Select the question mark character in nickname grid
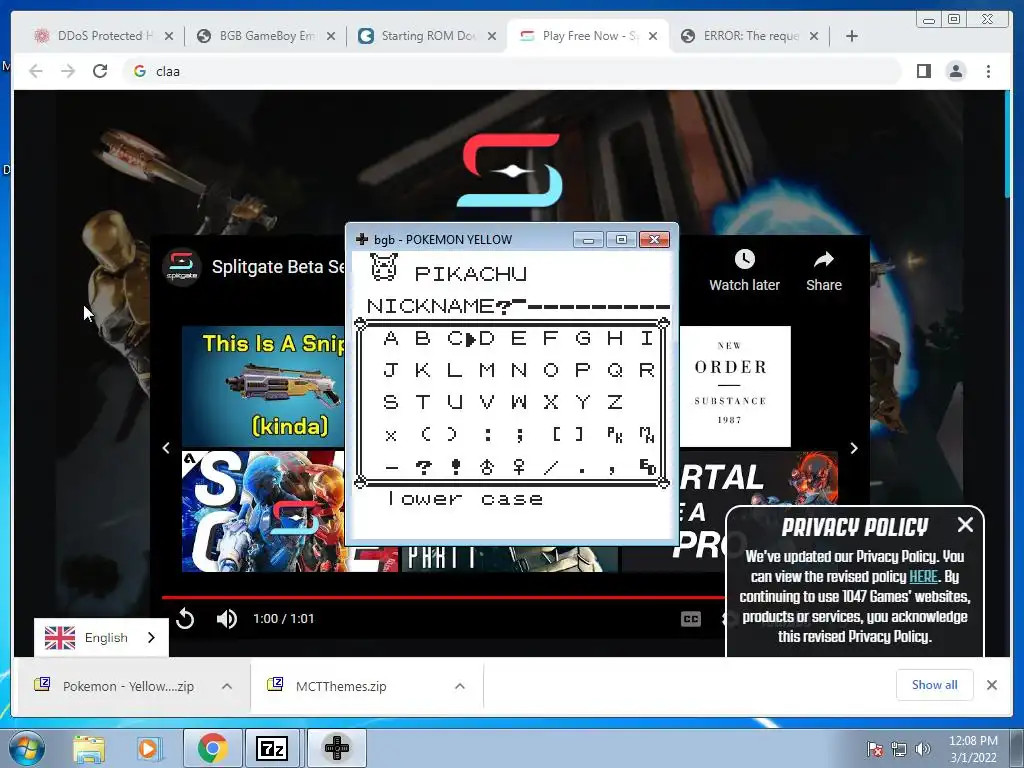The image size is (1024, 768). (423, 466)
